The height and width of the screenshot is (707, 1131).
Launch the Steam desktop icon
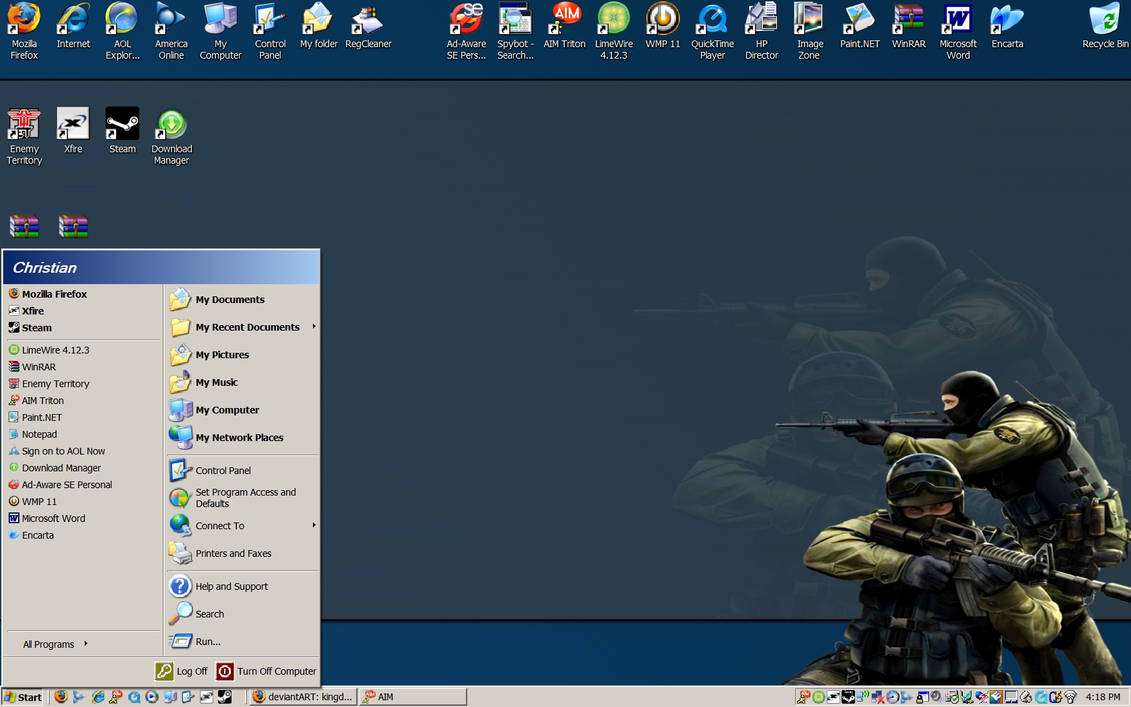click(x=122, y=131)
